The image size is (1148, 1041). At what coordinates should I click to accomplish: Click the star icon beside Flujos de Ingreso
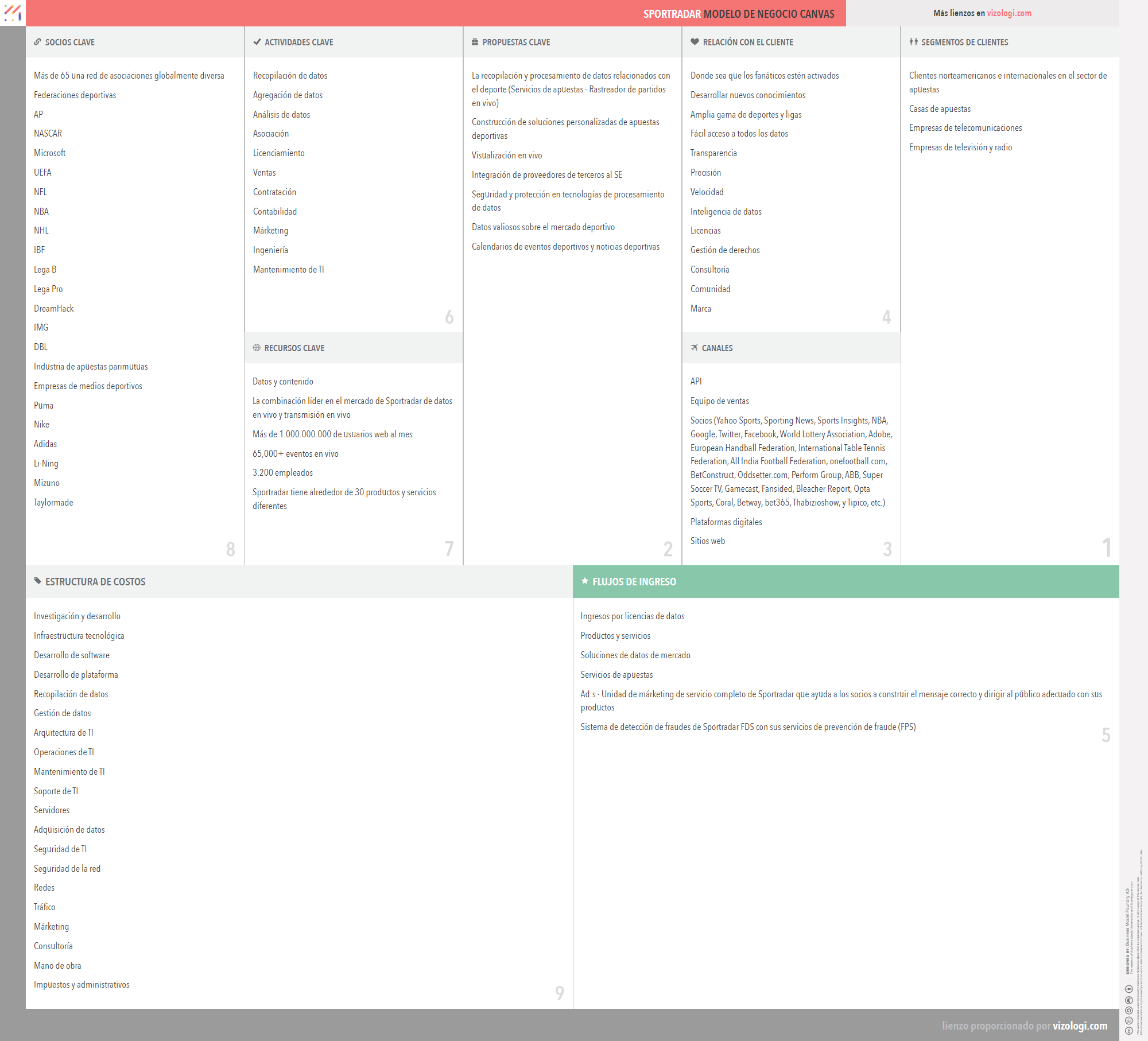pyautogui.click(x=585, y=581)
